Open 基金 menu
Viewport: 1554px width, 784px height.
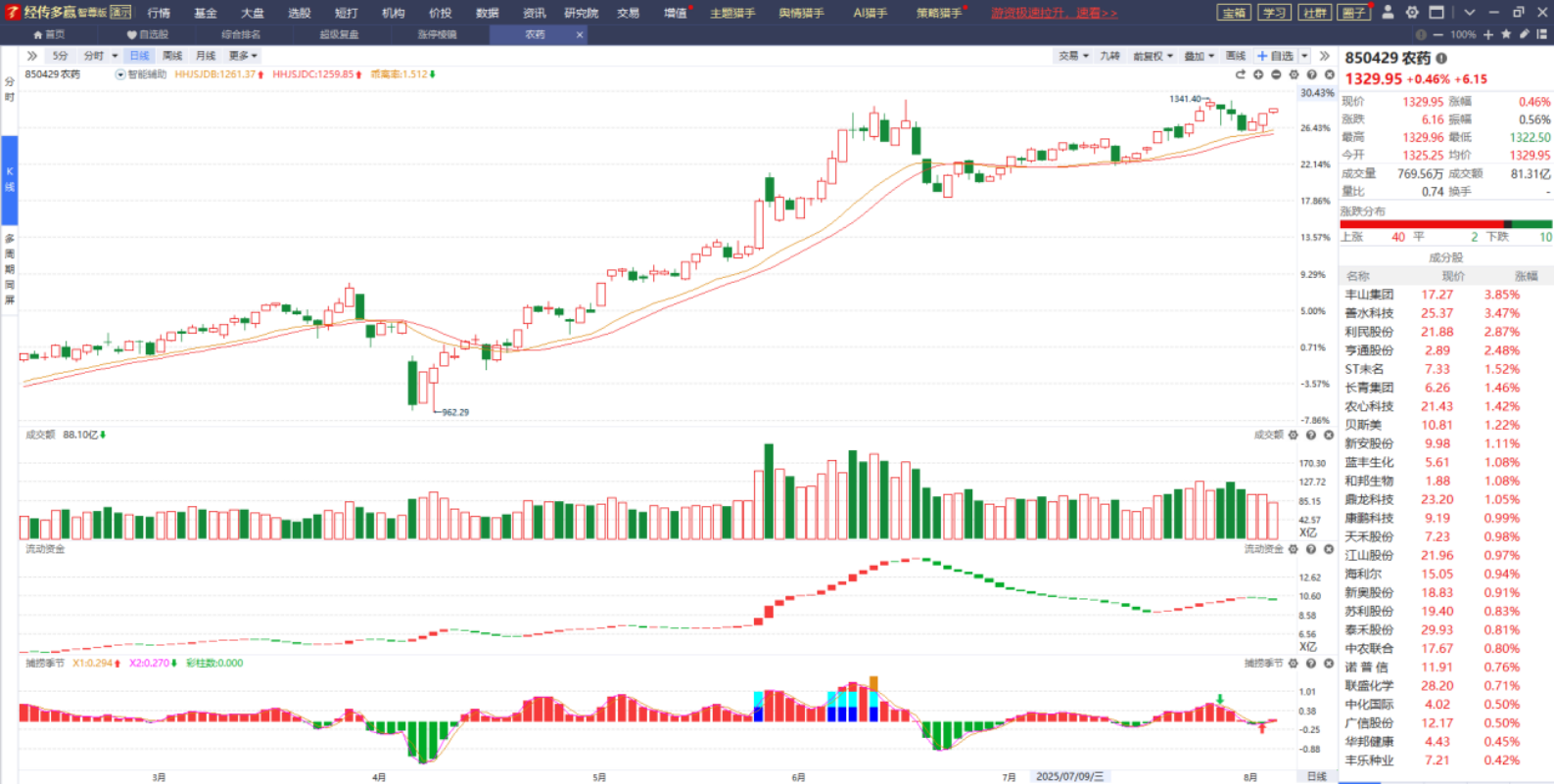pos(206,13)
